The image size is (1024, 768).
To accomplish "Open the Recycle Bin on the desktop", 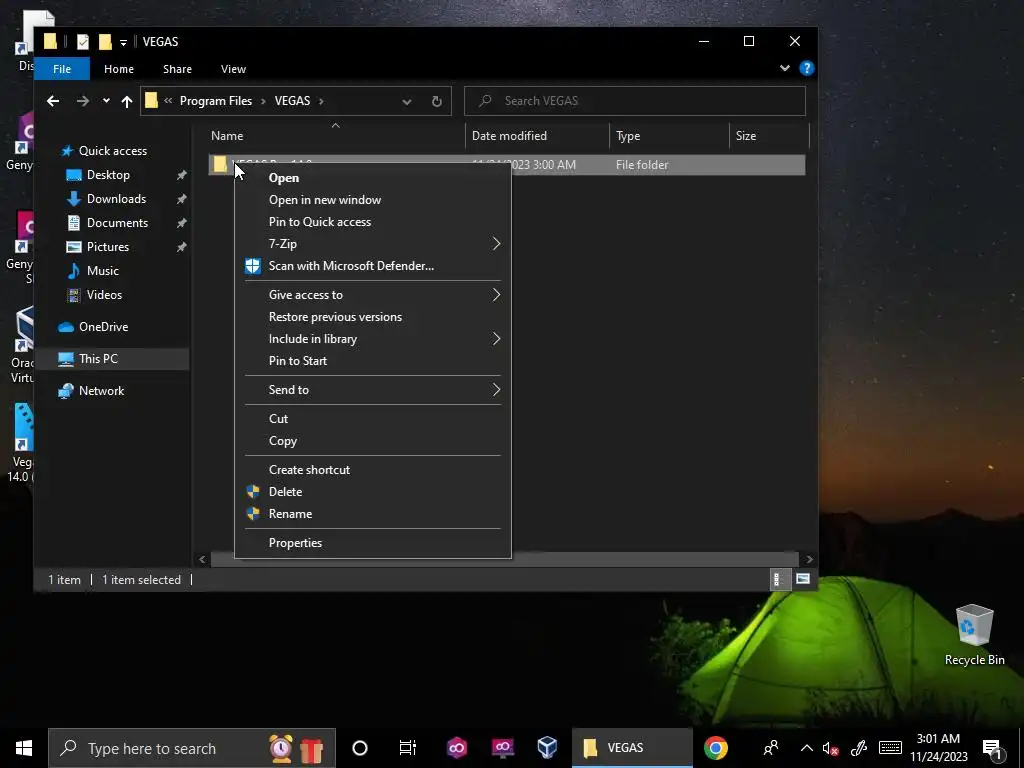I will coord(974,635).
